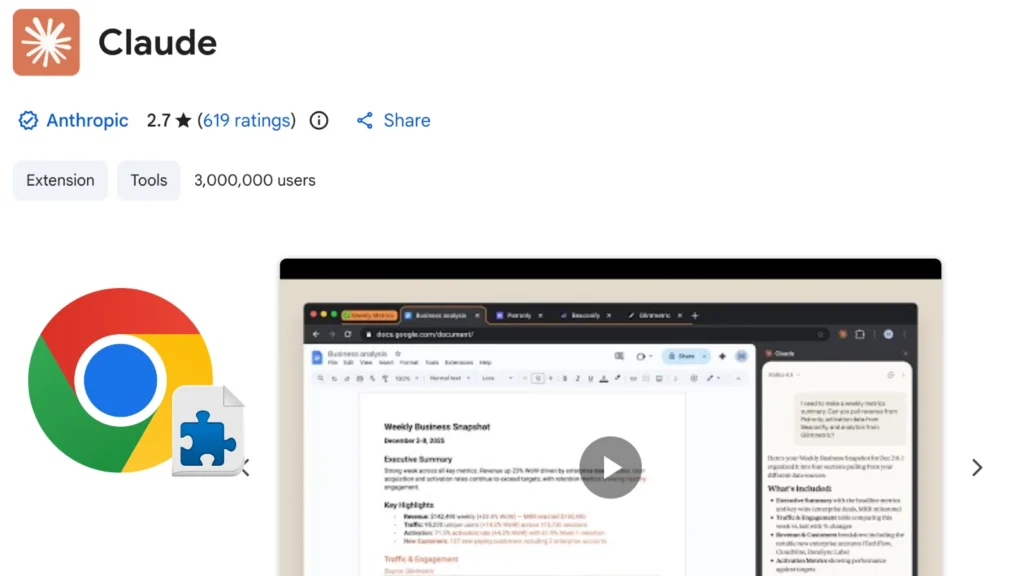The image size is (1024, 576).
Task: Switch to the Business analysis browser tab
Action: tap(442, 314)
